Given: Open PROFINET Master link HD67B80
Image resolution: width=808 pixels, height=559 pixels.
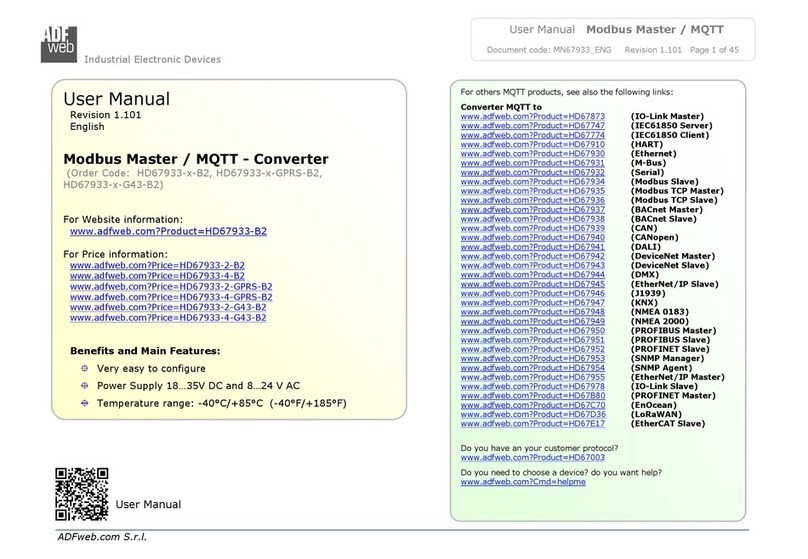Looking at the screenshot, I should (533, 396).
